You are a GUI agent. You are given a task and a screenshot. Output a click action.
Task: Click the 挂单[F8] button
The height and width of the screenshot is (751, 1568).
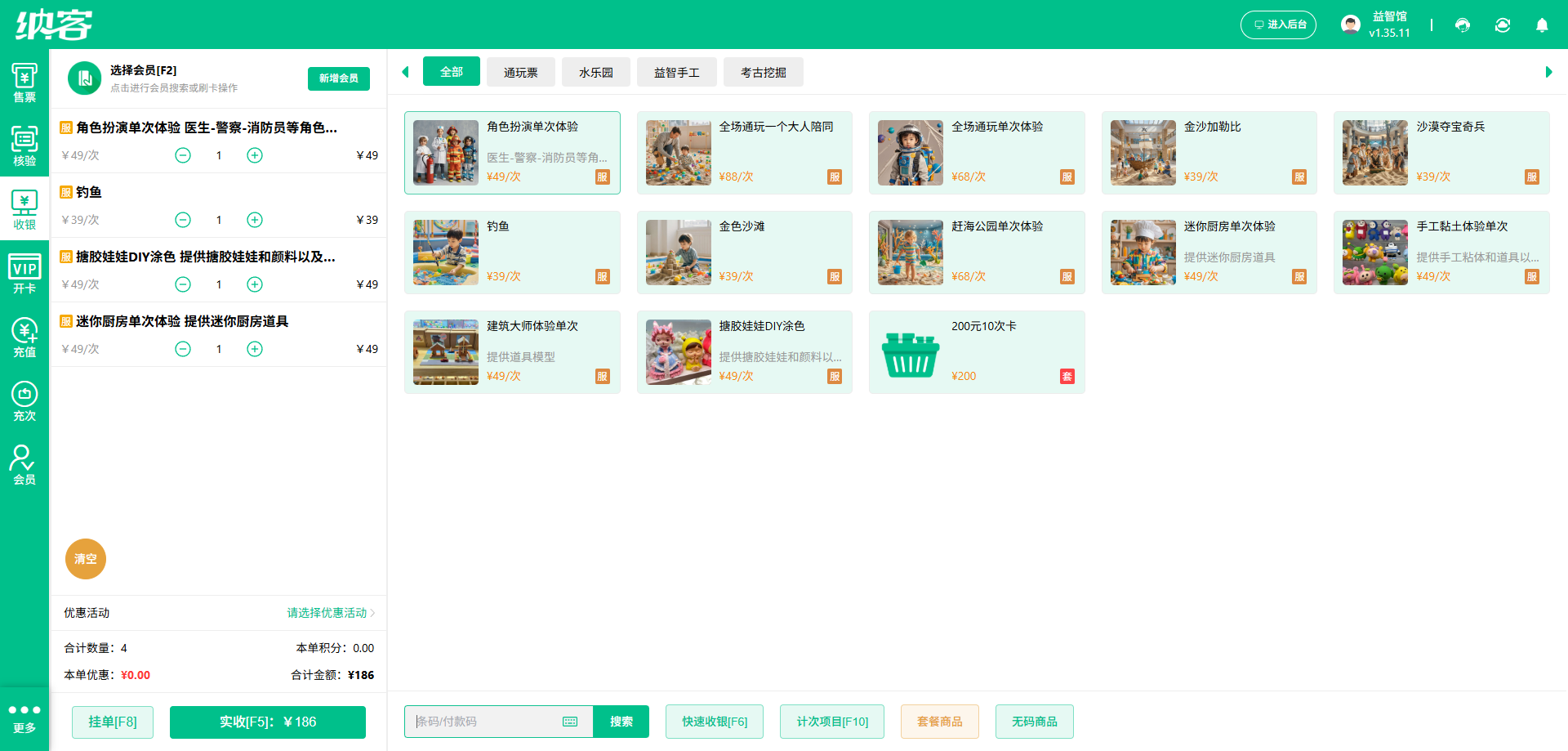point(113,722)
